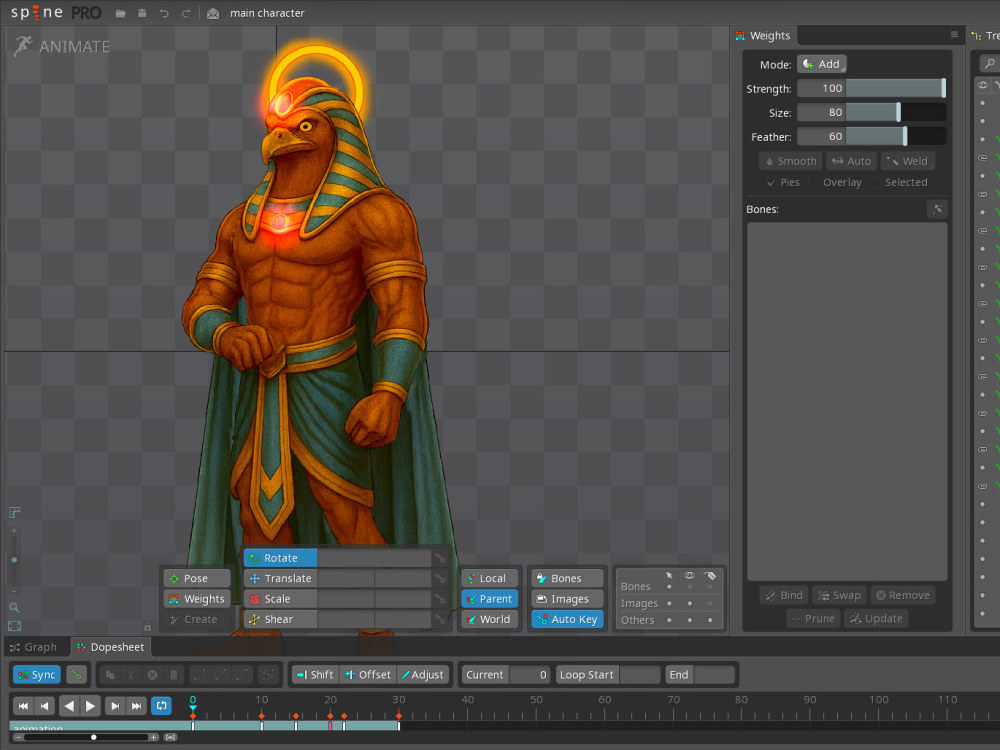This screenshot has width=1000, height=750.
Task: Switch to the Dopesheet tab
Action: (110, 647)
